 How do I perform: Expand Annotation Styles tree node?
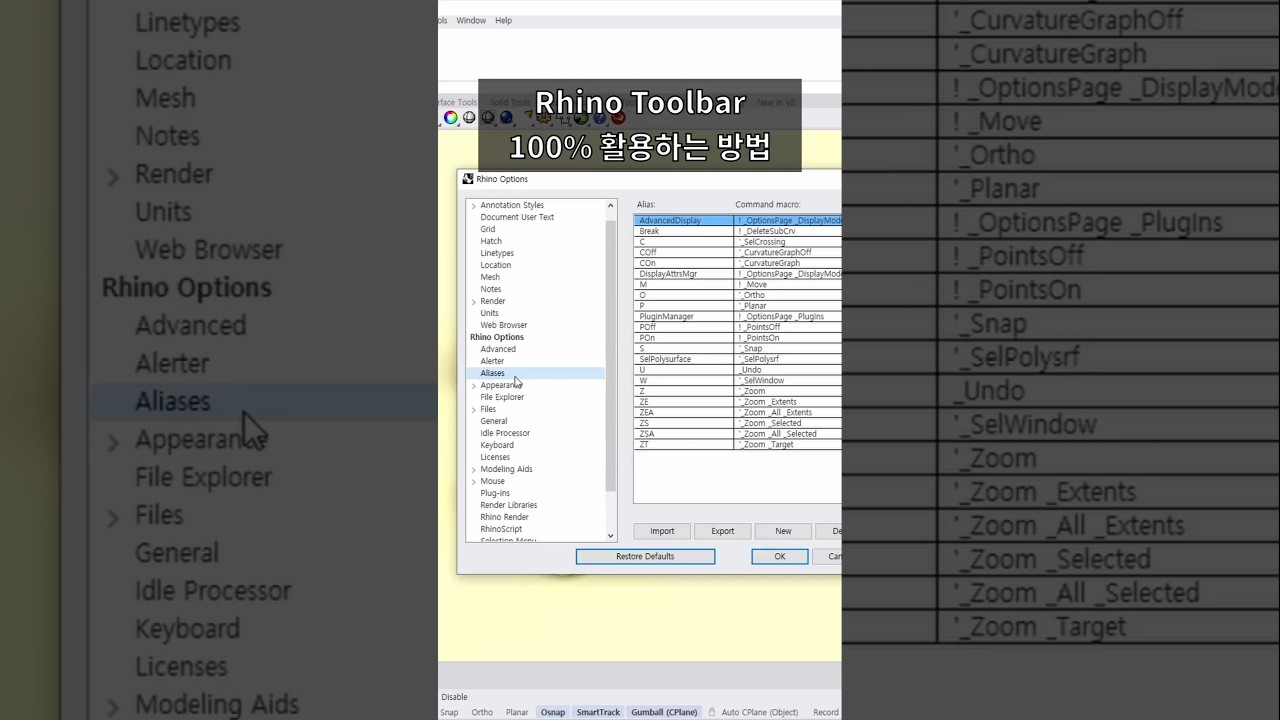click(473, 205)
